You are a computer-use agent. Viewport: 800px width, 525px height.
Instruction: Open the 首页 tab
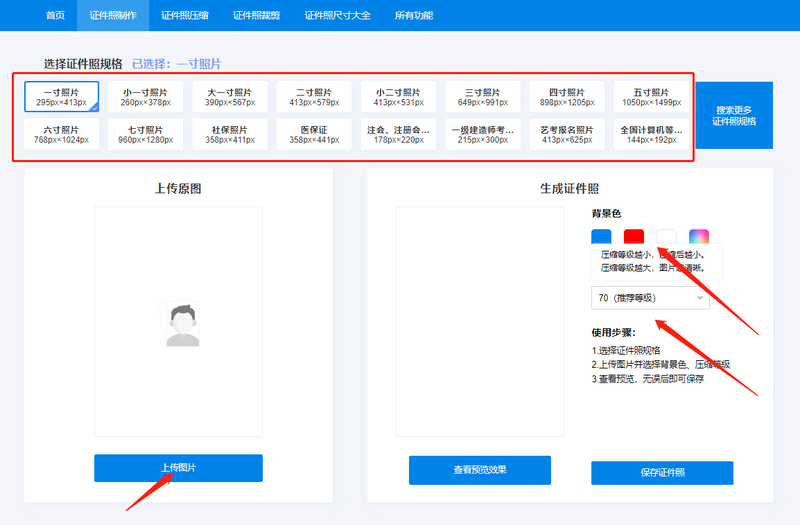(55, 15)
